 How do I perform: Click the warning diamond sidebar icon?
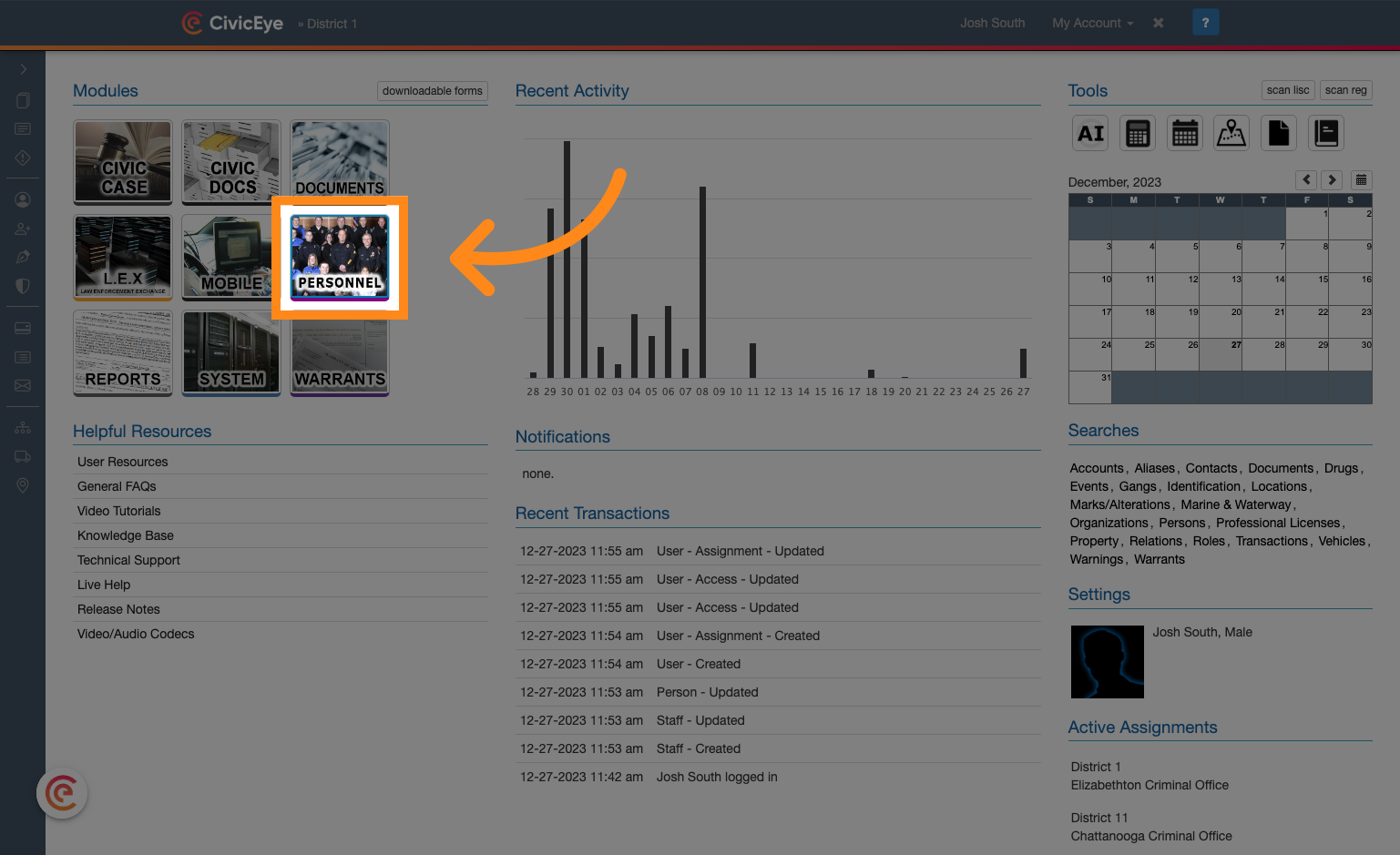(23, 158)
